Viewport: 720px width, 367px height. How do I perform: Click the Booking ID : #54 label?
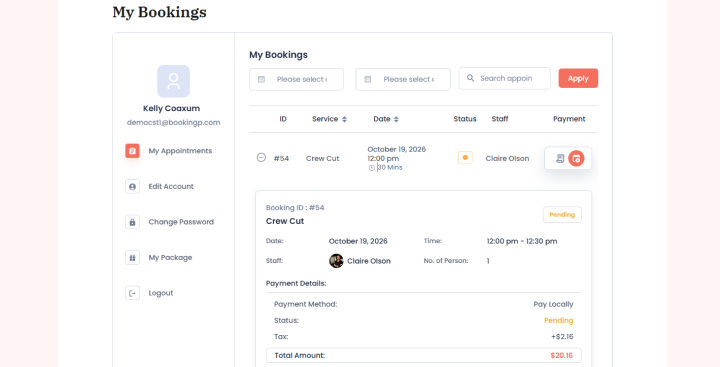point(295,208)
